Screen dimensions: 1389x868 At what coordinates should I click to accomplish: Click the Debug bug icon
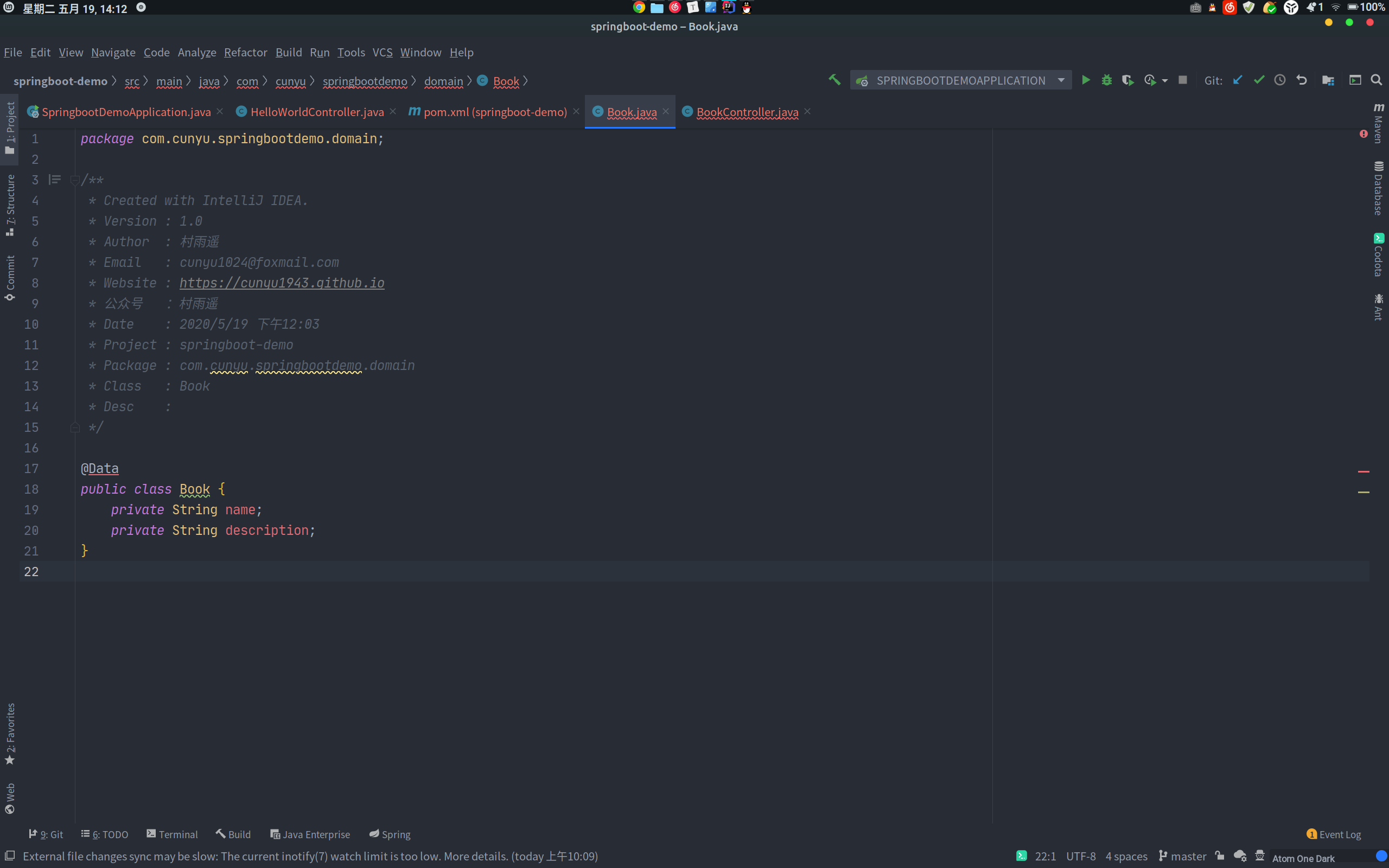1107,80
